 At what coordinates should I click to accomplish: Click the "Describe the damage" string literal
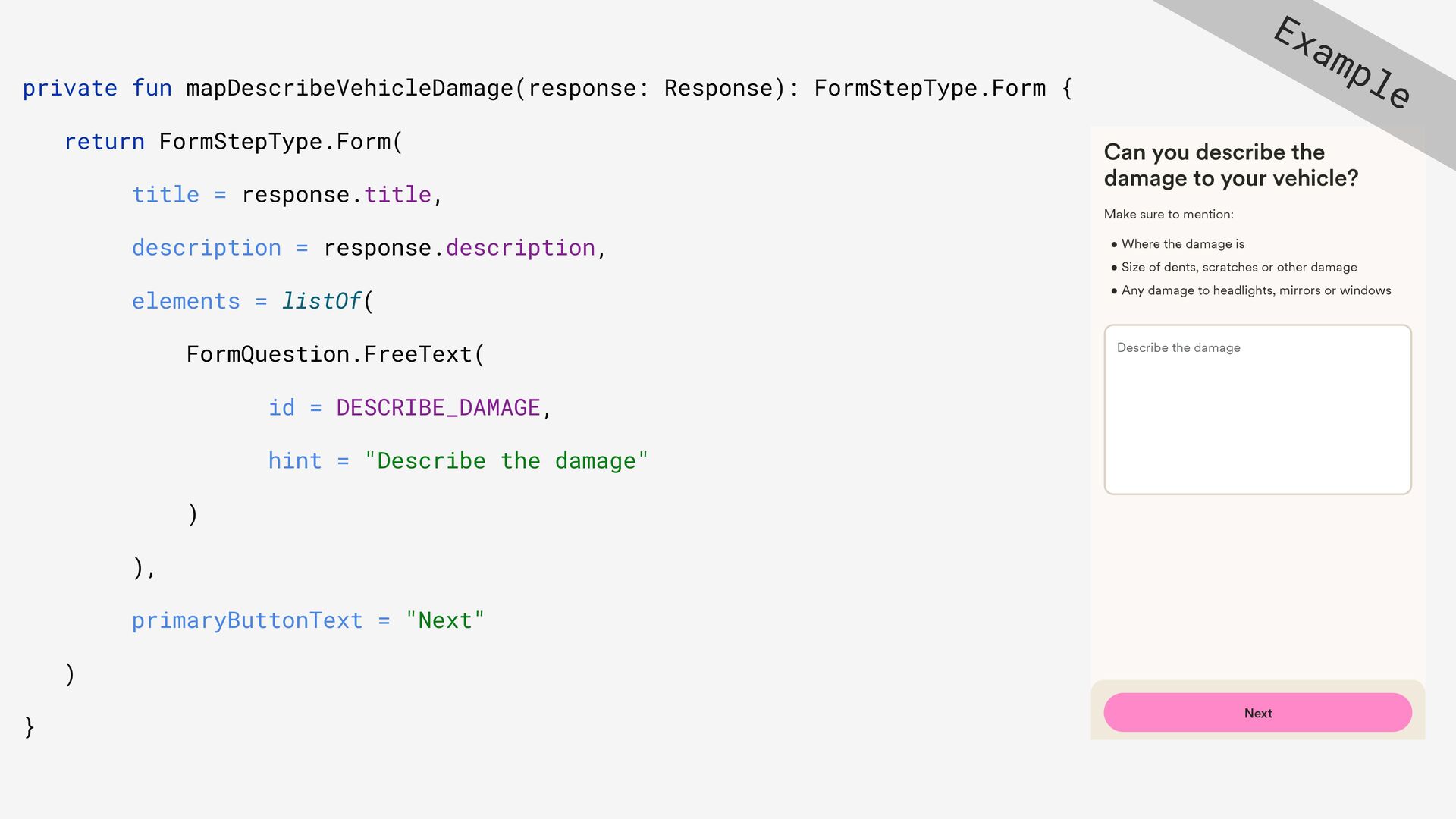506,461
